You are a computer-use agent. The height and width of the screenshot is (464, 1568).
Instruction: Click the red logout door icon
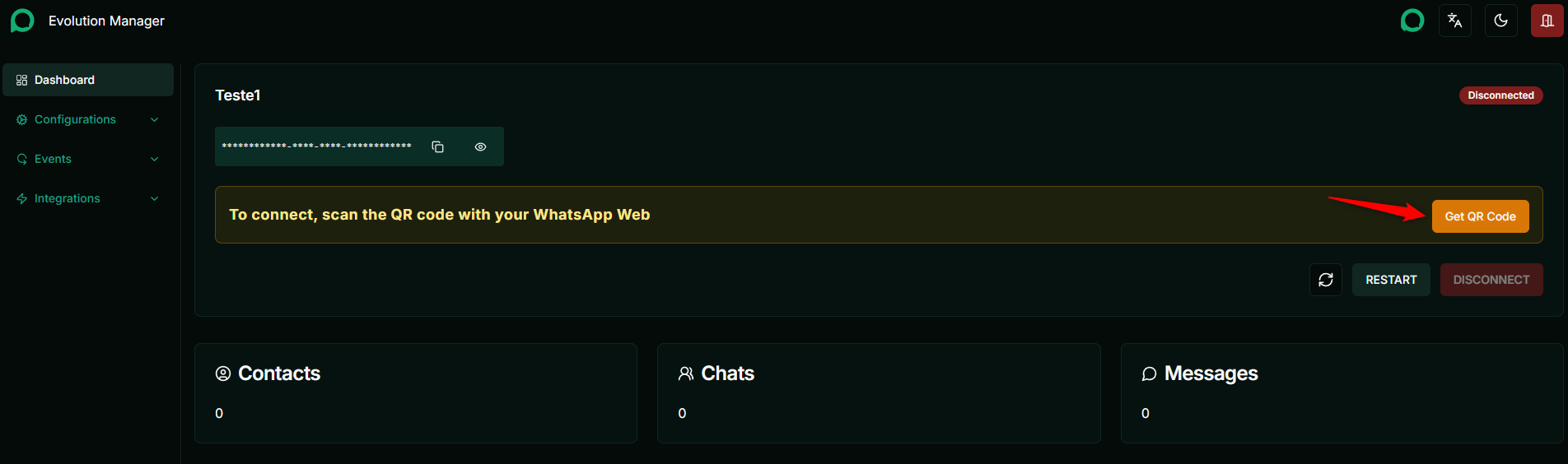1547,21
